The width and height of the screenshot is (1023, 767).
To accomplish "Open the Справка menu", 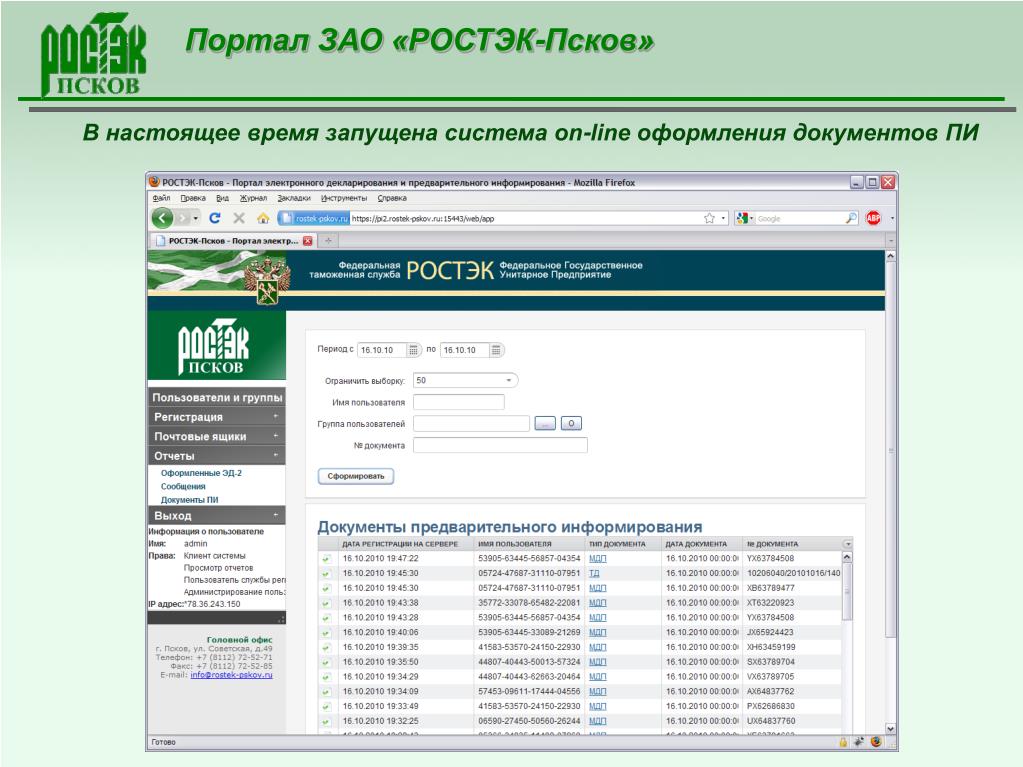I will (392, 198).
